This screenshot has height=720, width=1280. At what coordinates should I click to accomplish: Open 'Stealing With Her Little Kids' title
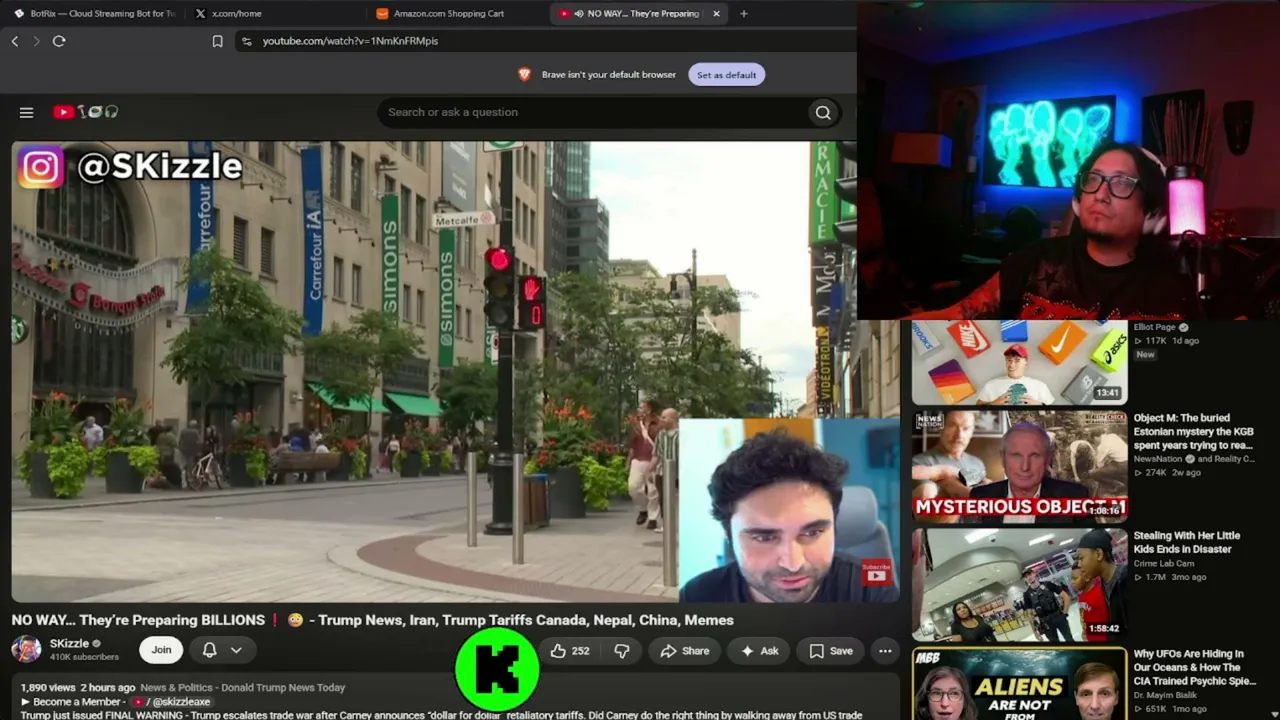(x=1186, y=542)
